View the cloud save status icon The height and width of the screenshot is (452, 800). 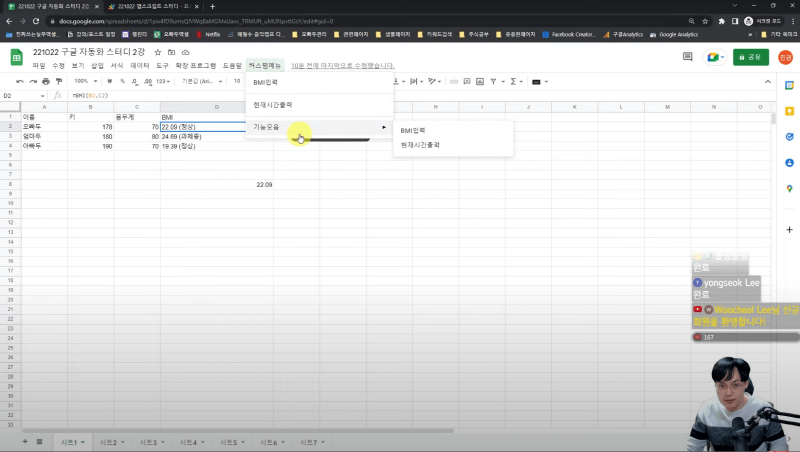186,53
